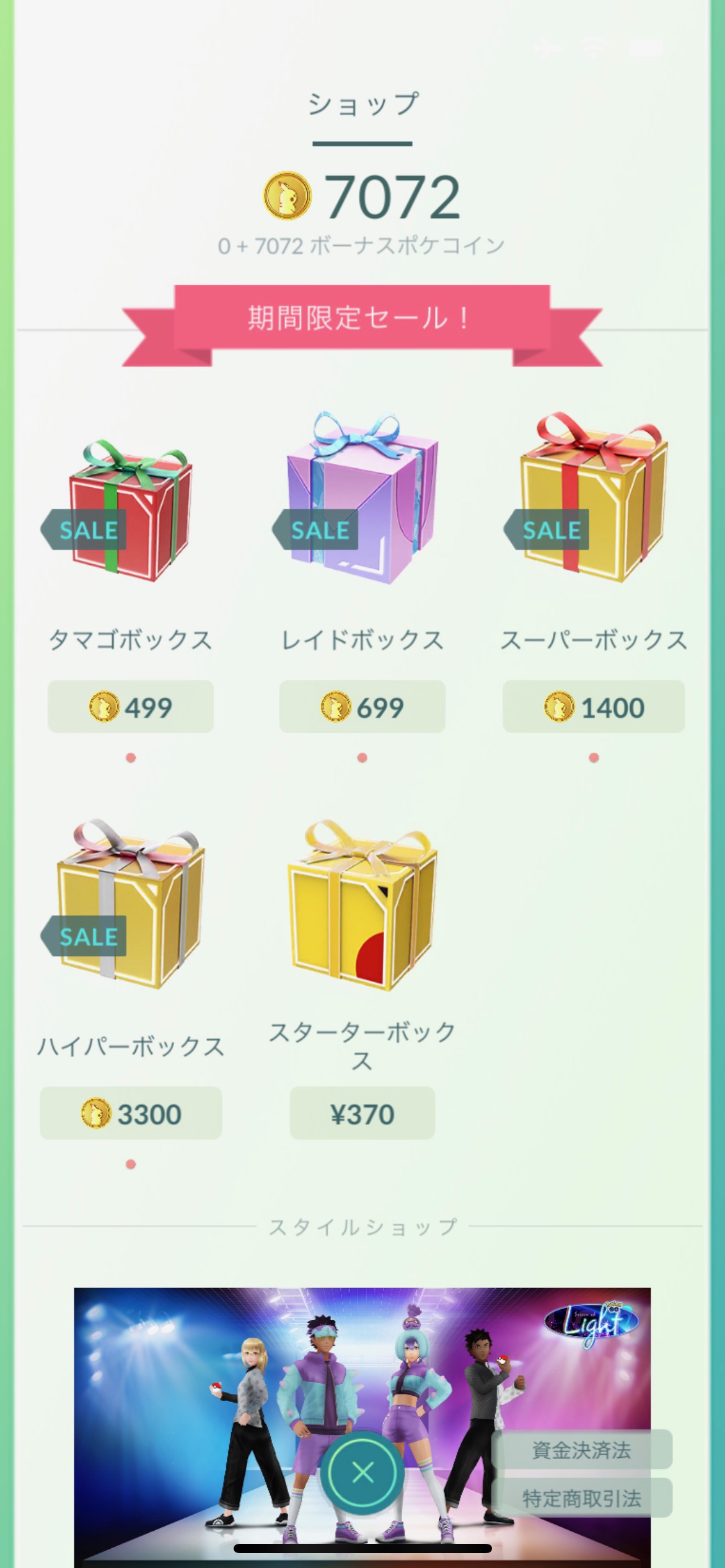The height and width of the screenshot is (1568, 725).
Task: Buy レイドボックス for 699 coins
Action: pyautogui.click(x=362, y=707)
